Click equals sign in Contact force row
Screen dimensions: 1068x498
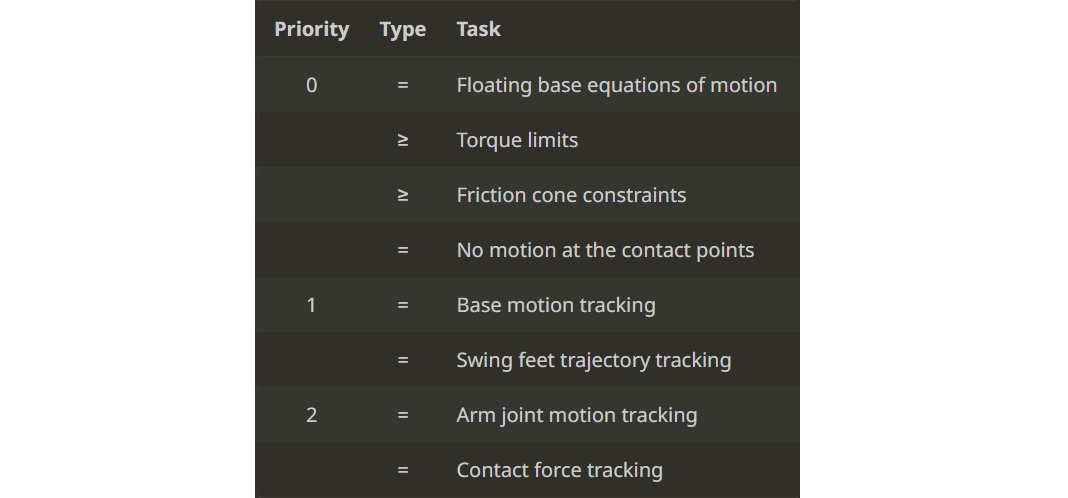click(403, 470)
